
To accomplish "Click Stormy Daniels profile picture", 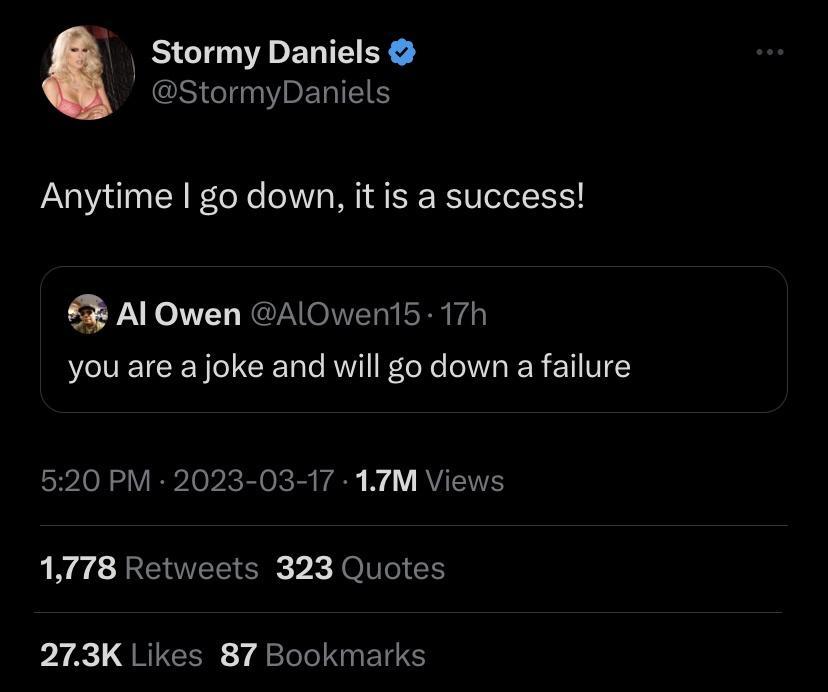I will (88, 72).
